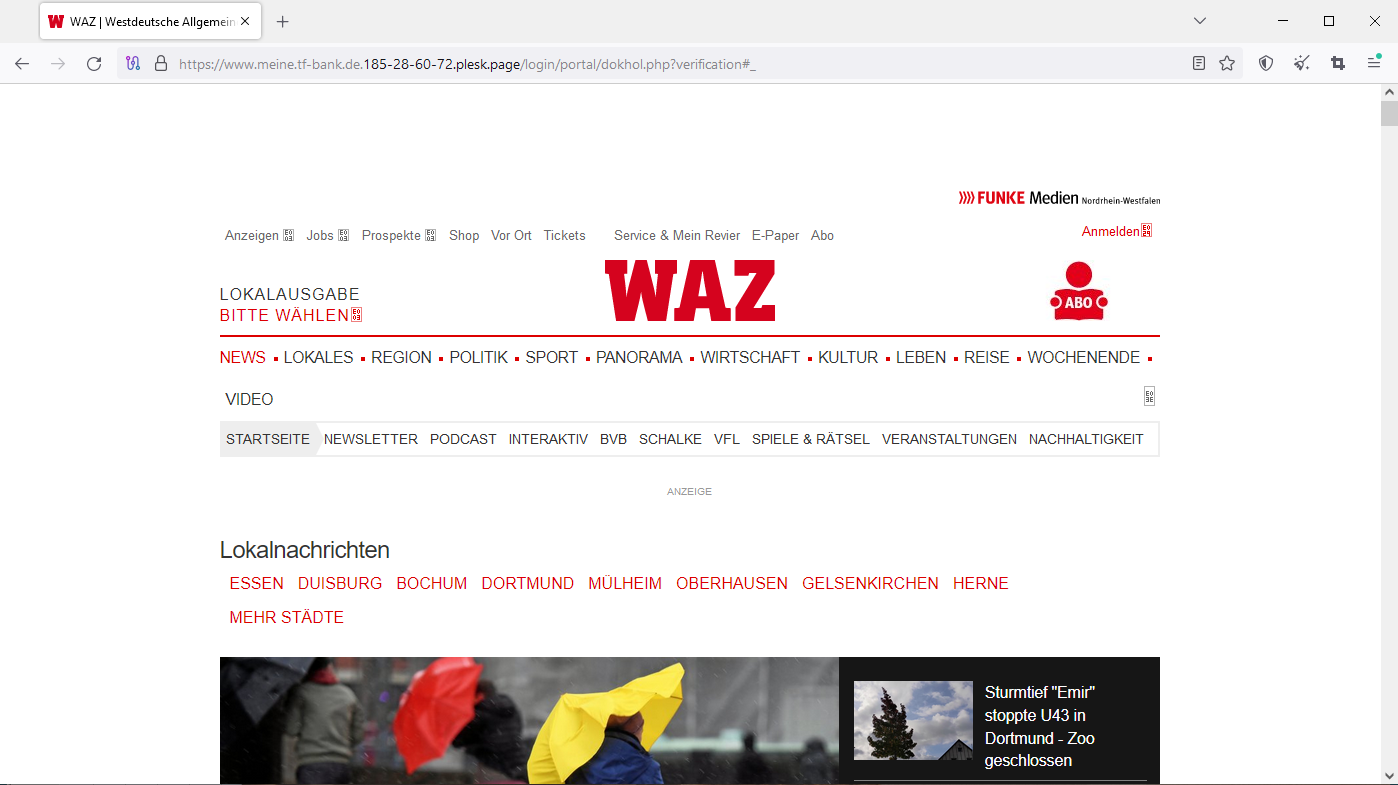Bookmark this page with the star icon
The image size is (1398, 785).
(1227, 63)
